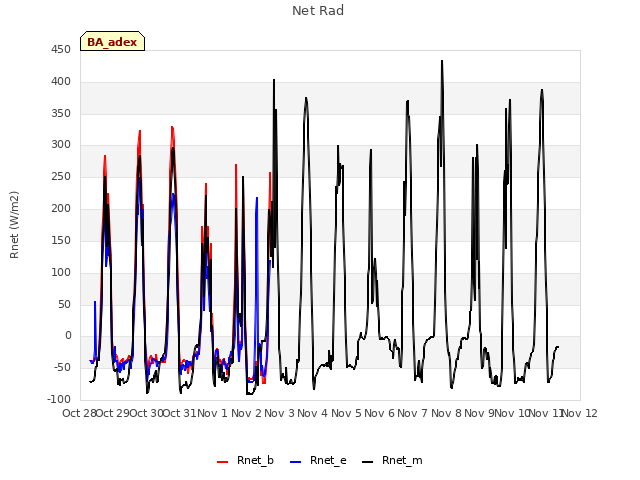Click the Rnet_m legend label

pyautogui.click(x=402, y=460)
